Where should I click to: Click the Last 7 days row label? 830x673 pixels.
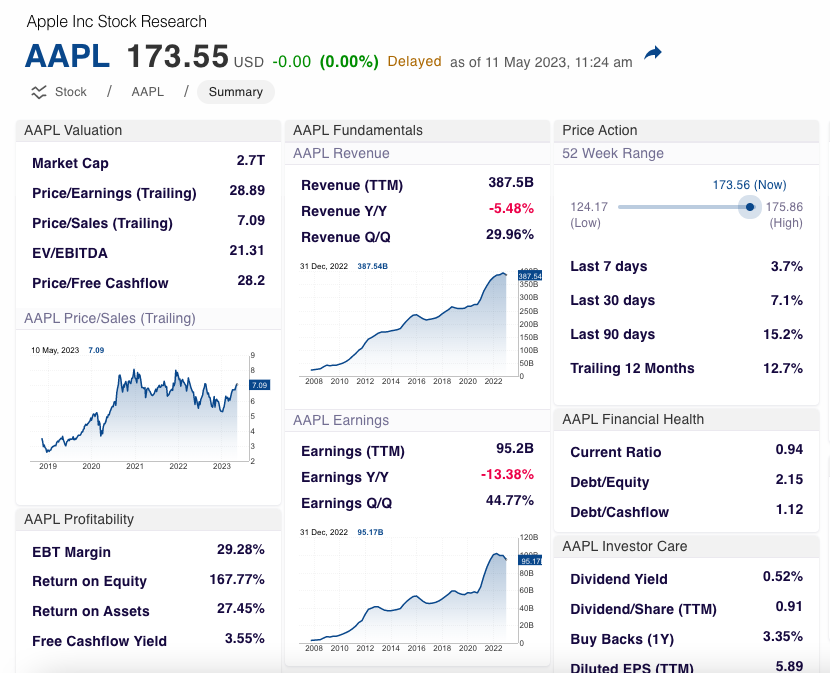tap(609, 266)
